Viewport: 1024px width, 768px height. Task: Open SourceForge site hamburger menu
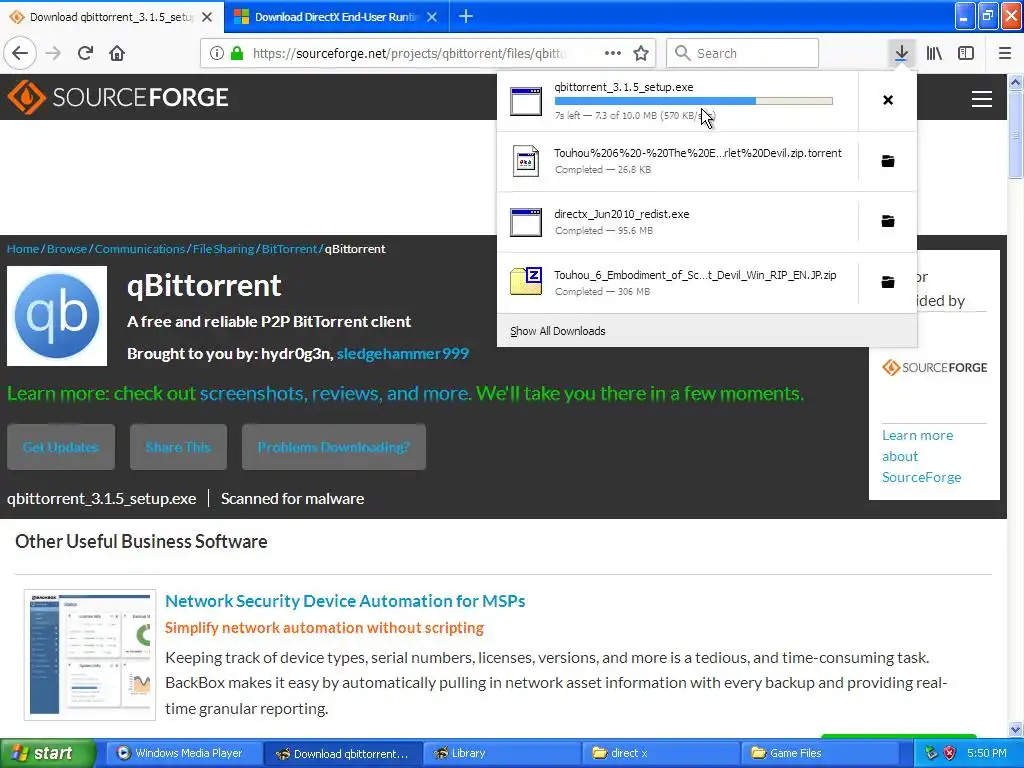coord(982,99)
